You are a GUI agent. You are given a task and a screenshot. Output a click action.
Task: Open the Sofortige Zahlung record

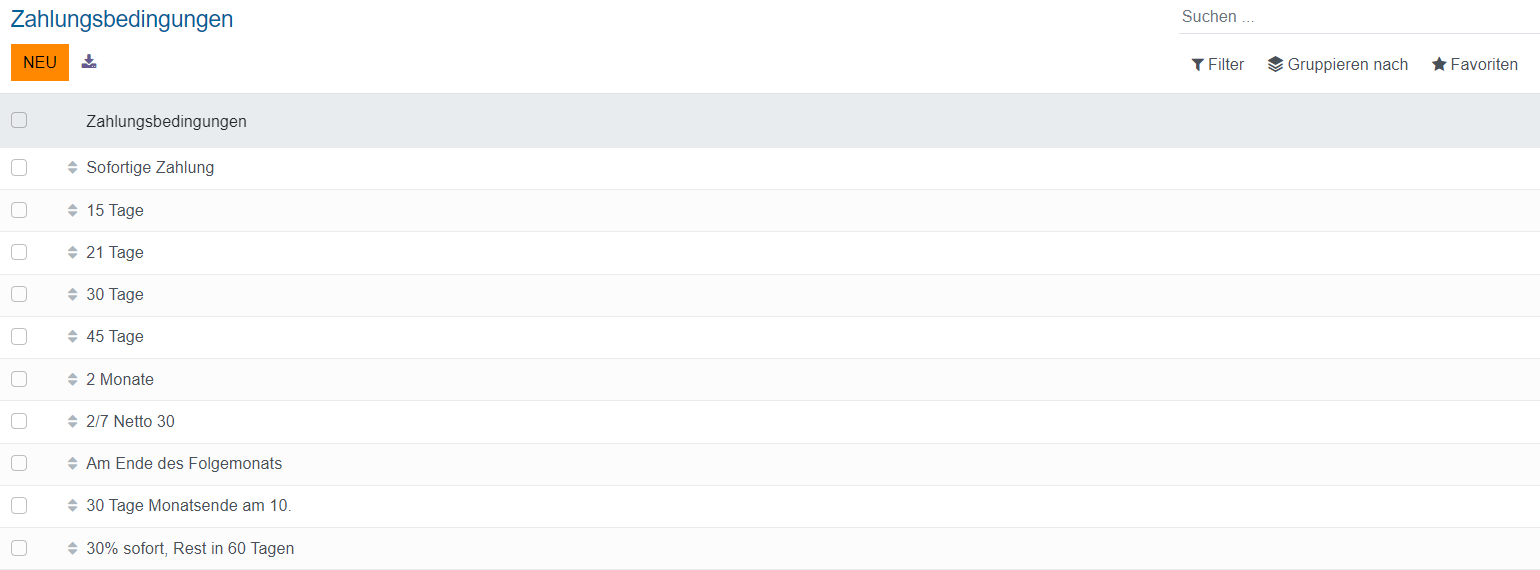150,168
